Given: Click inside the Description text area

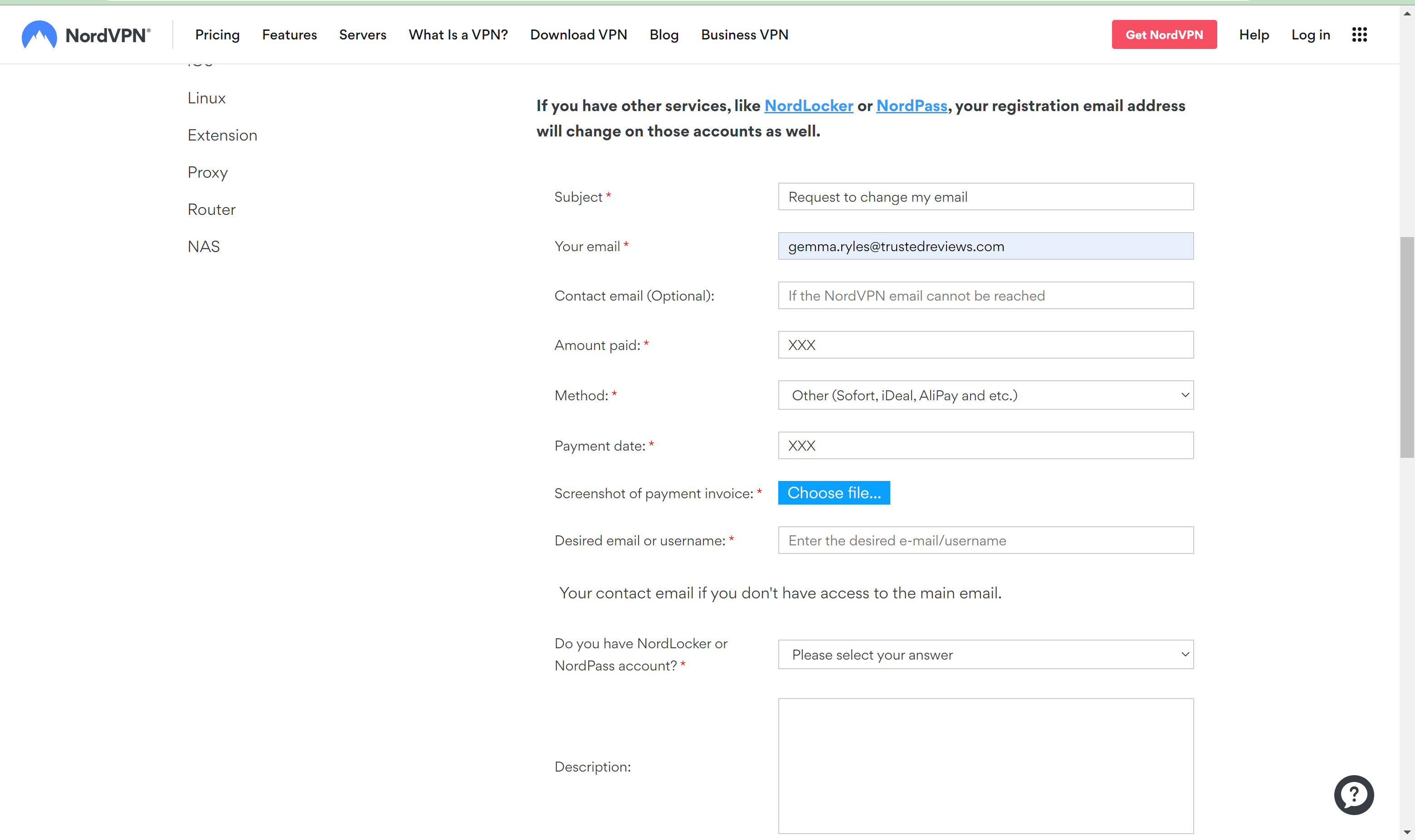Looking at the screenshot, I should click(986, 766).
